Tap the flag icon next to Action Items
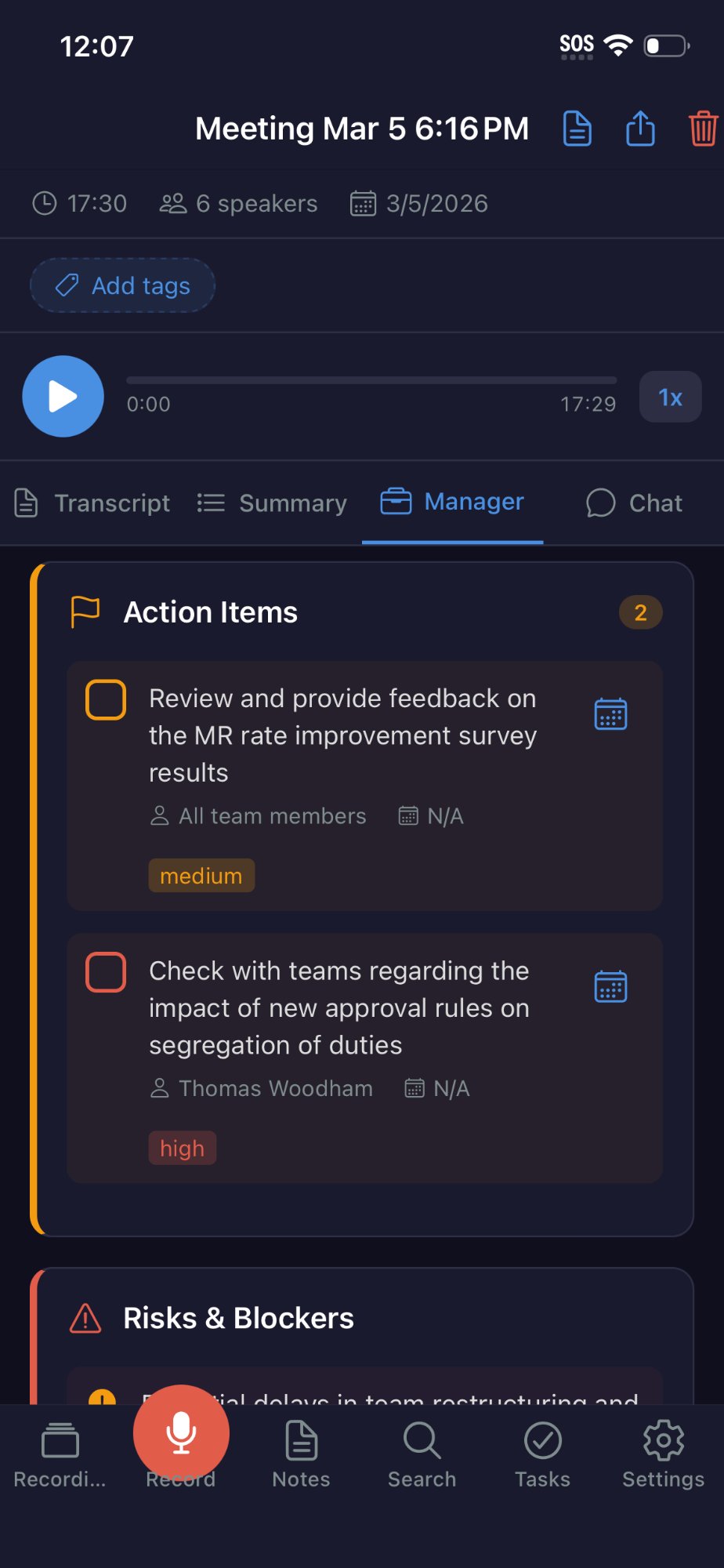724x1568 pixels. [x=85, y=610]
